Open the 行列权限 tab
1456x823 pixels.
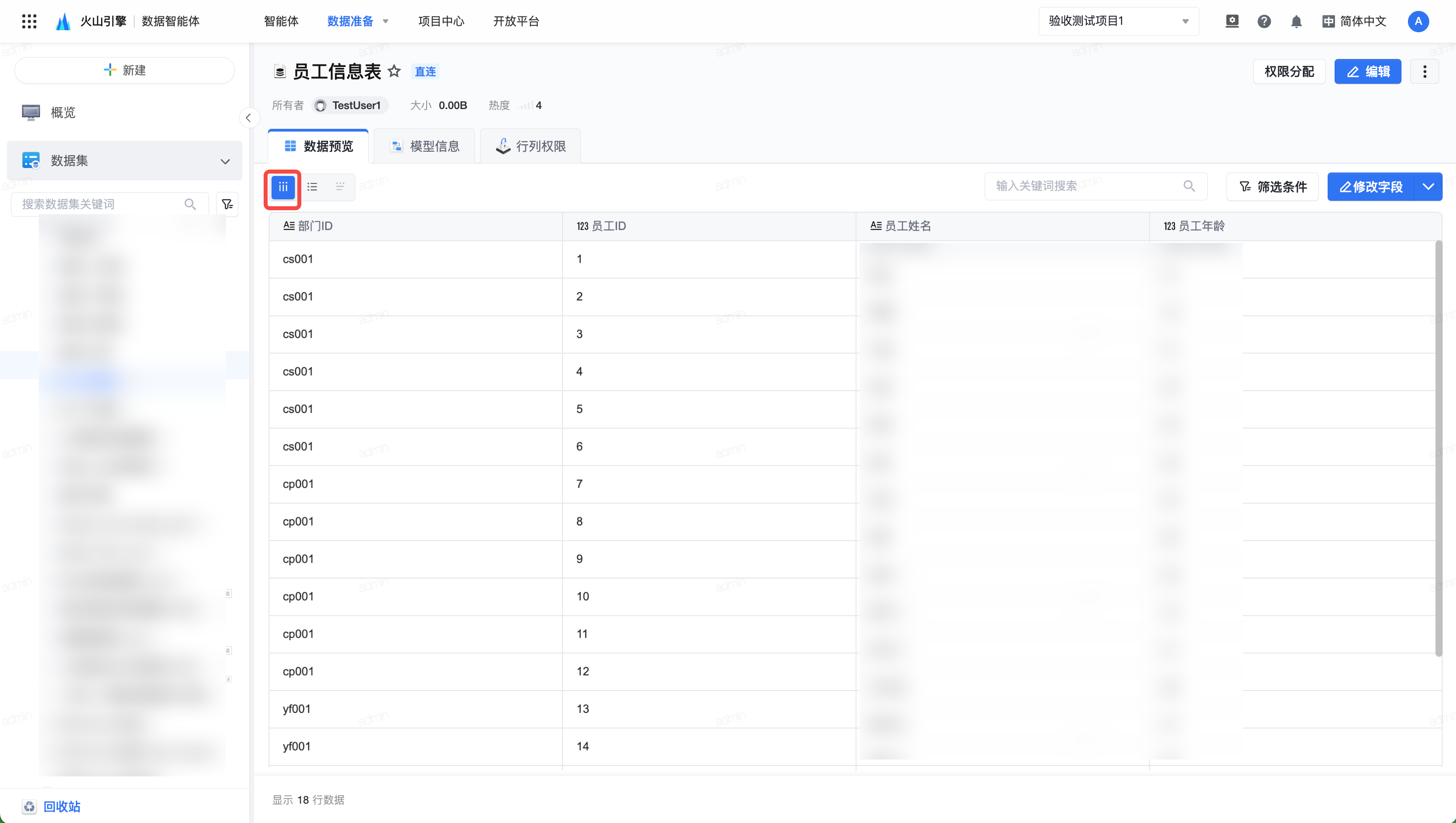(531, 146)
